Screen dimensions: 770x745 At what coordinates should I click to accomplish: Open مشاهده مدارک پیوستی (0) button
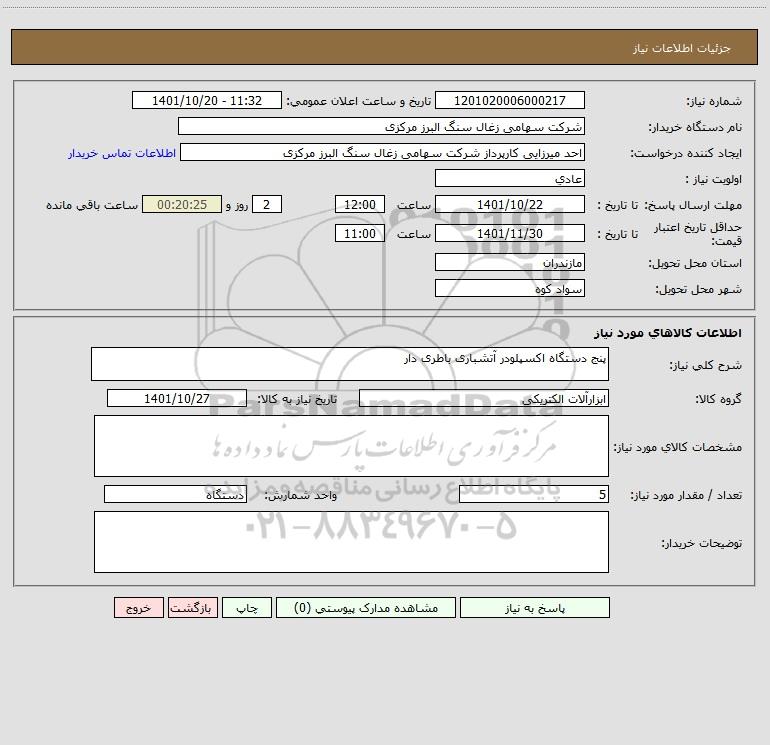click(366, 608)
